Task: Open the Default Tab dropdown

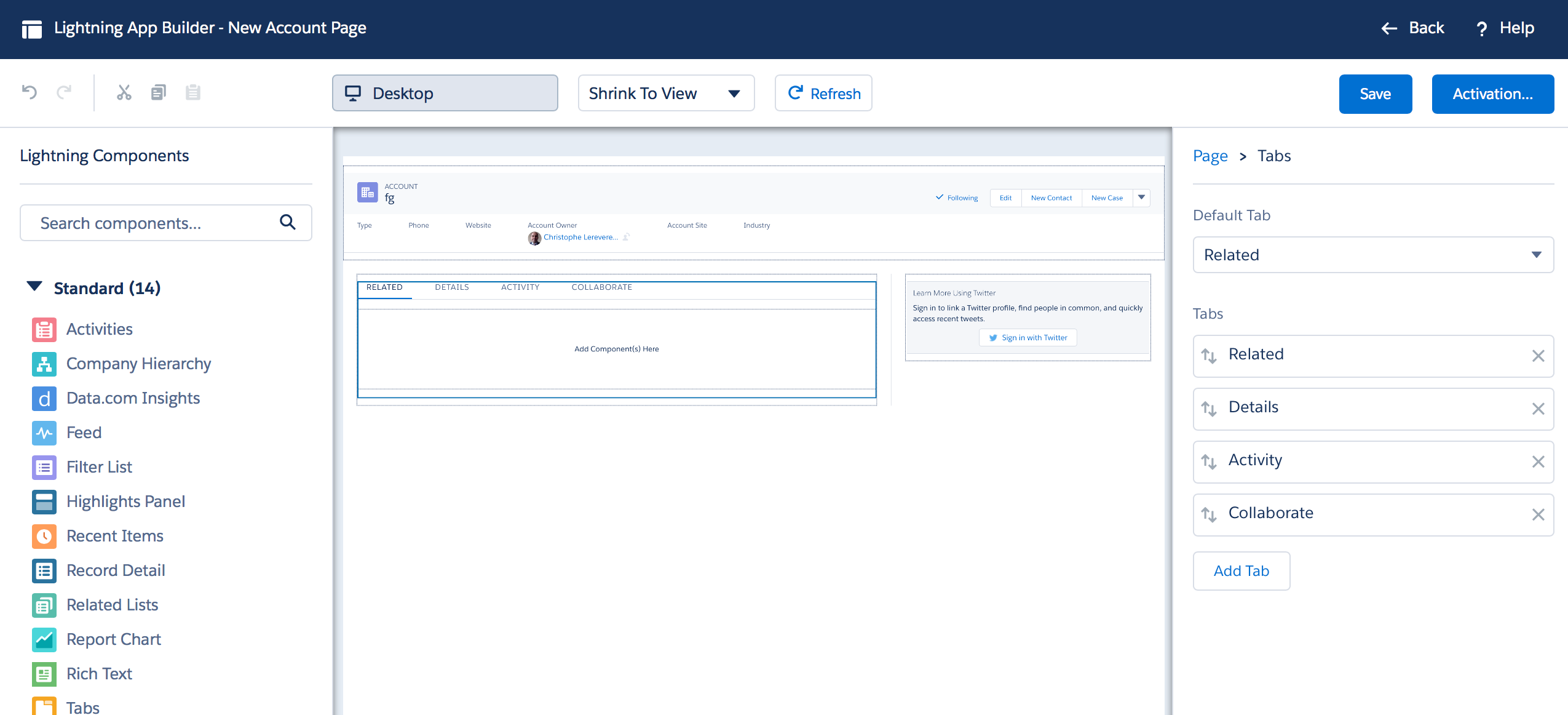Action: (x=1372, y=255)
